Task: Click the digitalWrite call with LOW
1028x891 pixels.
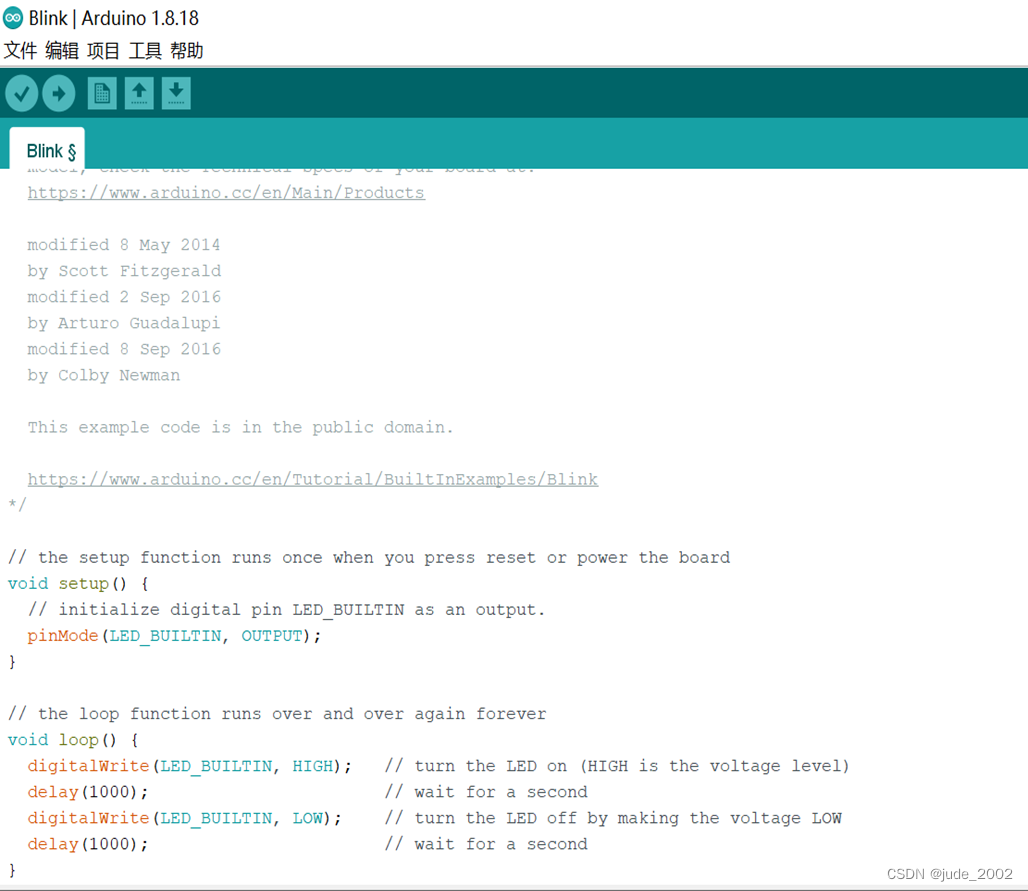Action: (x=184, y=818)
